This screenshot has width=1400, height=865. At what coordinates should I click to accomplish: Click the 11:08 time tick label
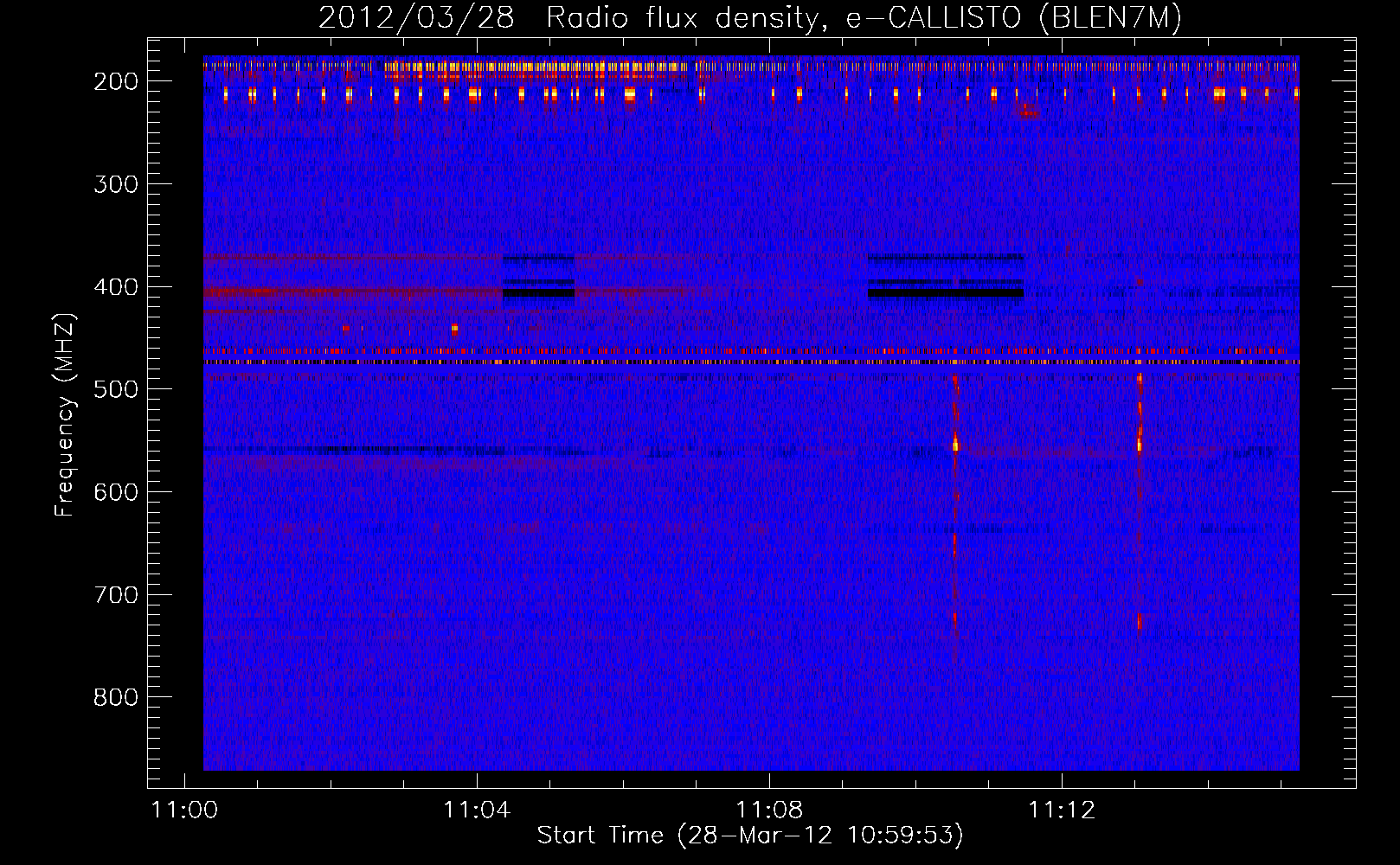[x=769, y=811]
